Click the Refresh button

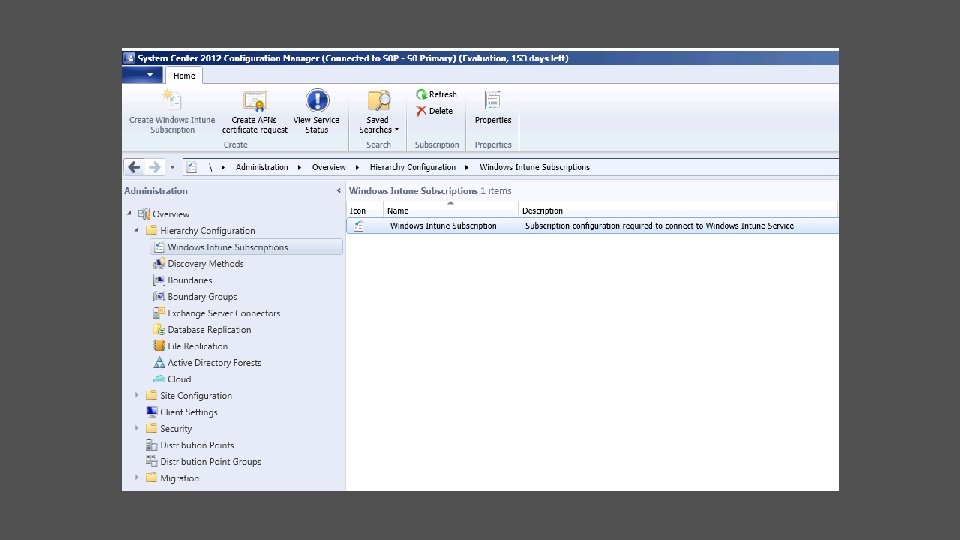(436, 94)
